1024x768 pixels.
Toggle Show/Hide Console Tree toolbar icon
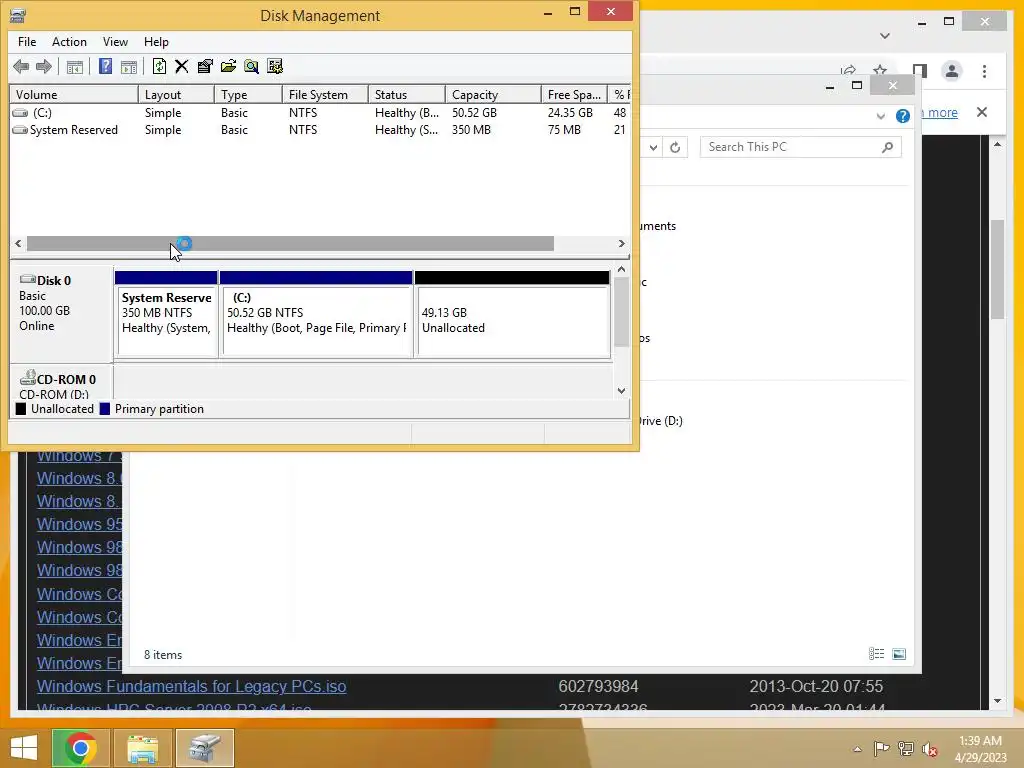(74, 67)
